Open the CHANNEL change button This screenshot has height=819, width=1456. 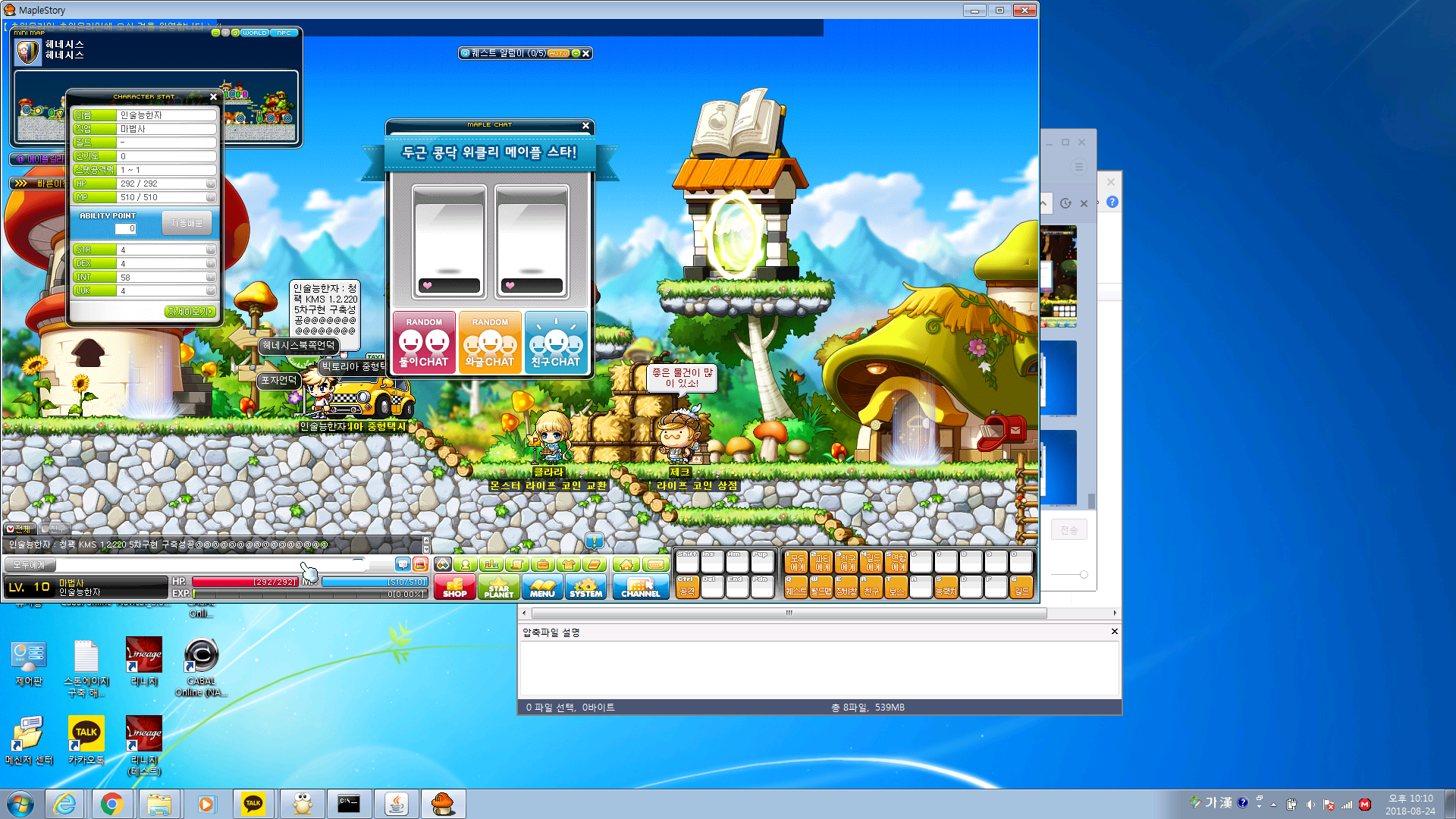(640, 587)
